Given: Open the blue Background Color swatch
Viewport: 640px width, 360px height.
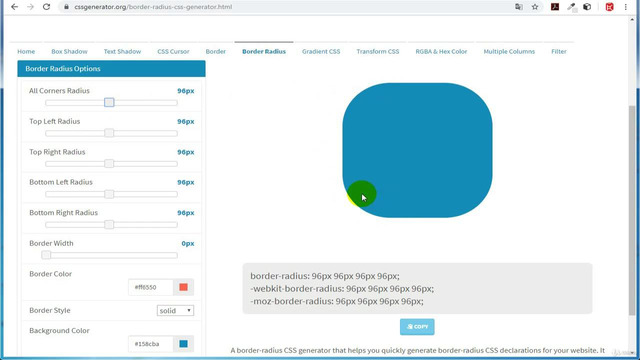Looking at the screenshot, I should [183, 344].
